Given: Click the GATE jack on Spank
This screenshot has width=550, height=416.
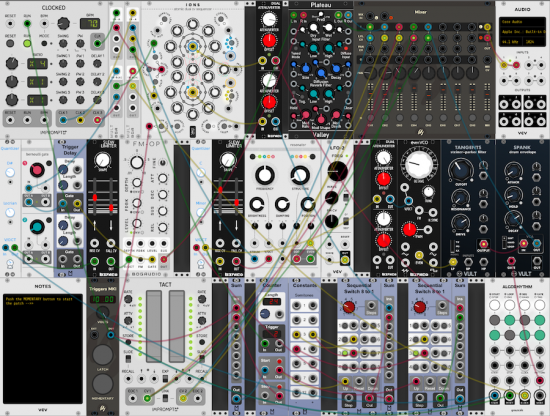Looking at the screenshot, I should click(511, 261).
